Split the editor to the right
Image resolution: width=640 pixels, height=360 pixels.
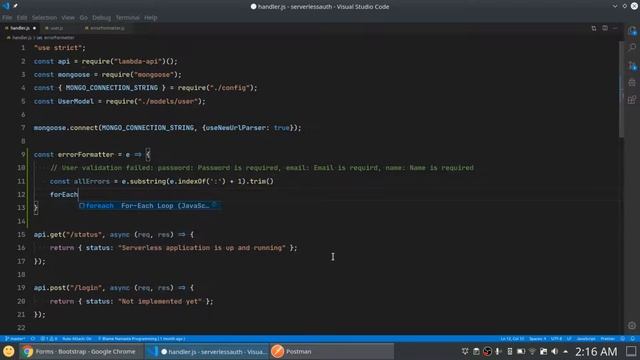point(605,28)
